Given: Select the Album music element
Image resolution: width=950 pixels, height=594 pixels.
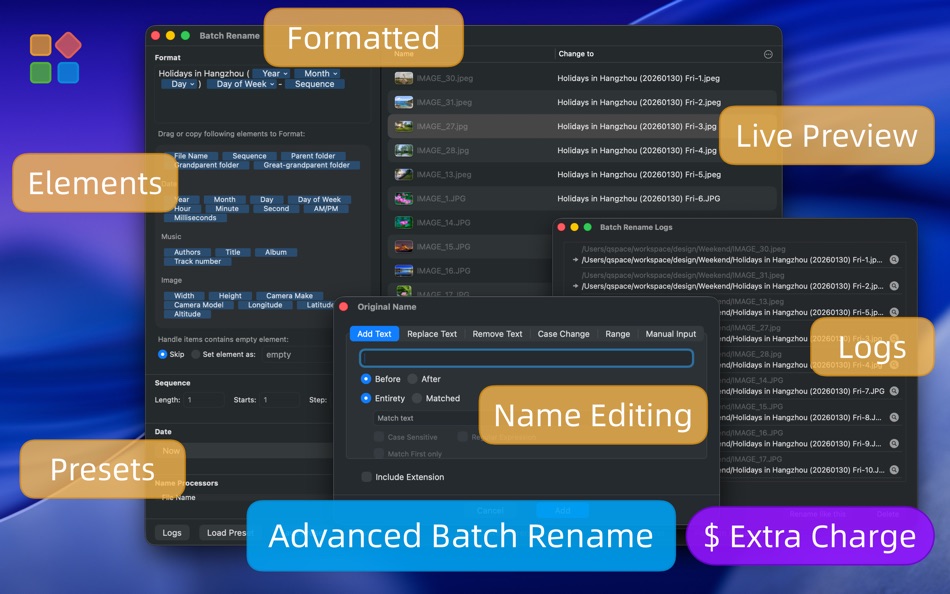Looking at the screenshot, I should (276, 252).
